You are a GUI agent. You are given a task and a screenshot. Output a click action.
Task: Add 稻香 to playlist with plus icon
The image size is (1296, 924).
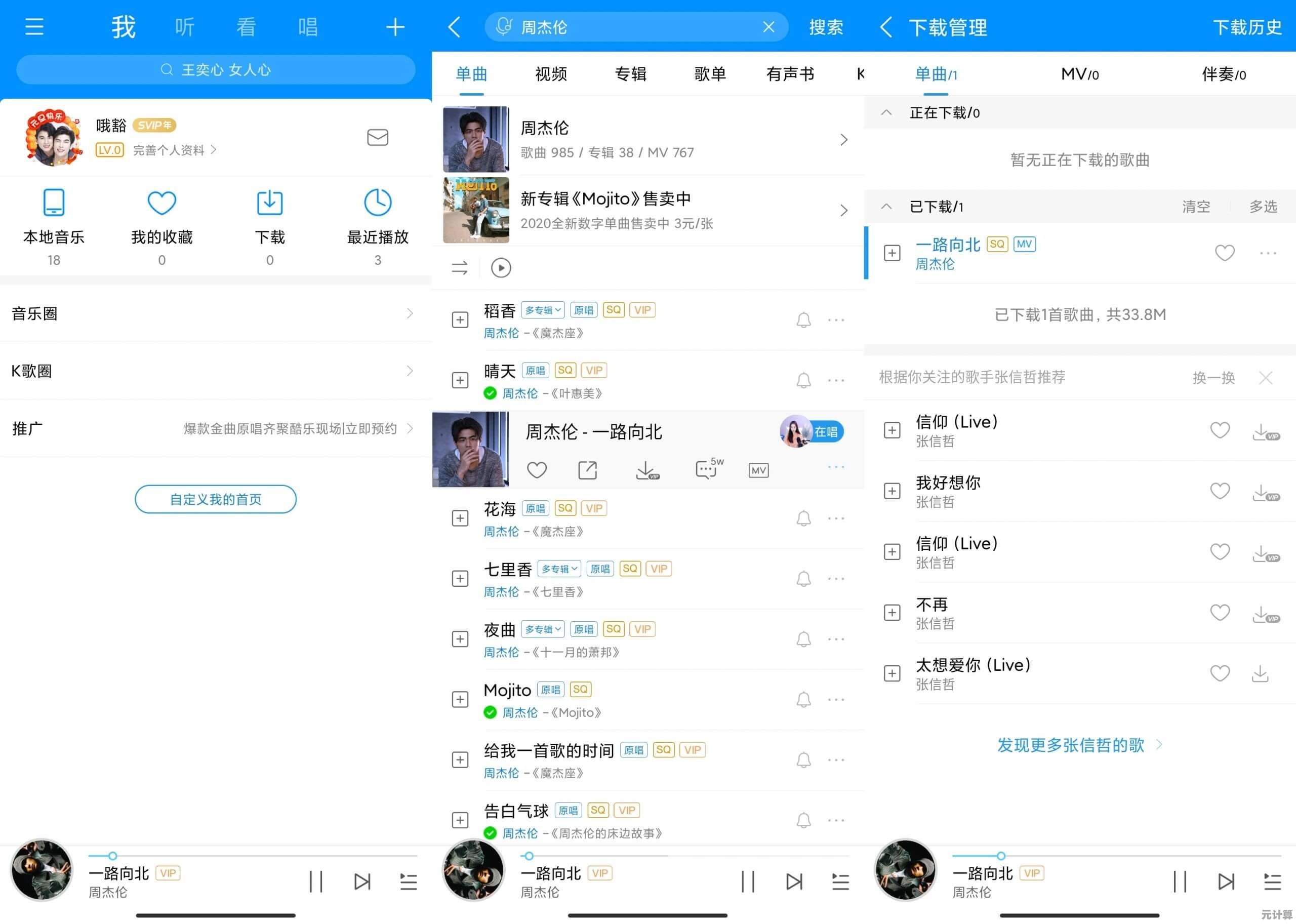[x=460, y=320]
